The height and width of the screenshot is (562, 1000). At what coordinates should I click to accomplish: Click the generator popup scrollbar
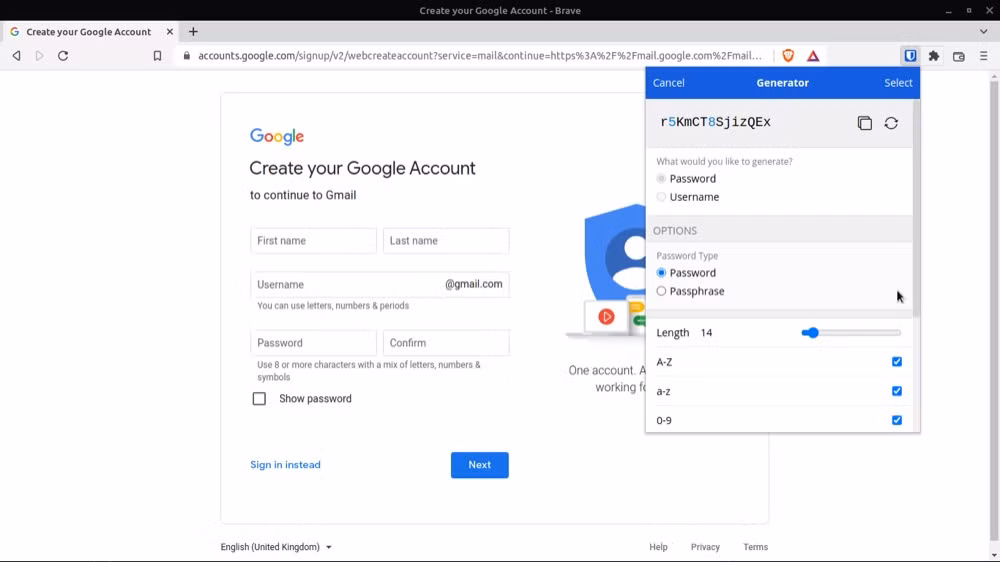click(916, 209)
